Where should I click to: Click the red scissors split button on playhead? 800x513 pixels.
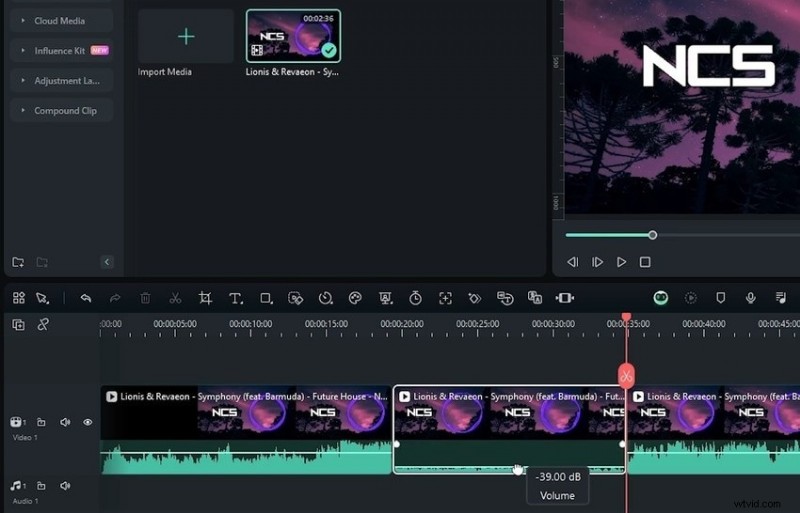coord(626,377)
